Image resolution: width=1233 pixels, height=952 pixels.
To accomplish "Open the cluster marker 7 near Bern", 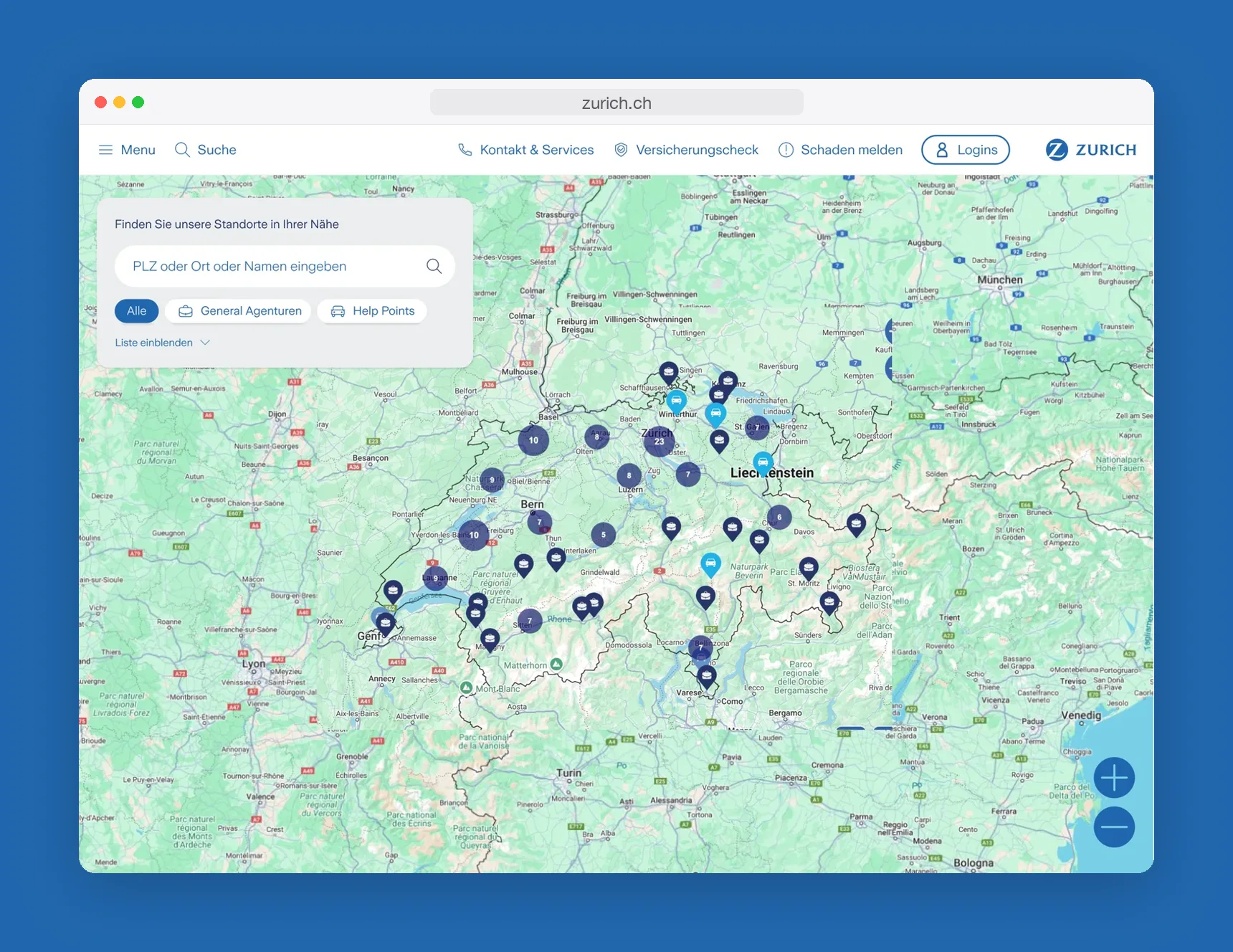I will (540, 522).
